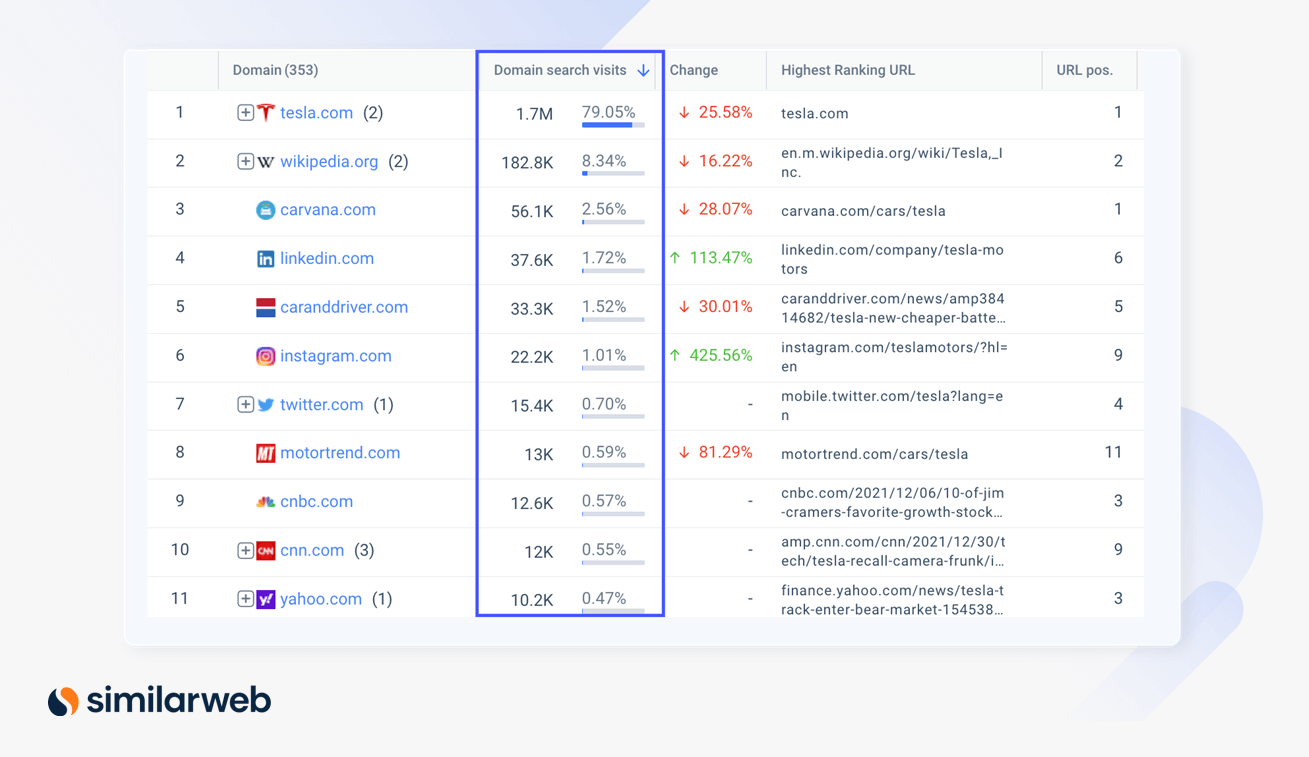Image resolution: width=1309 pixels, height=757 pixels.
Task: Click the Highest Ranking URL column header
Action: click(x=848, y=70)
